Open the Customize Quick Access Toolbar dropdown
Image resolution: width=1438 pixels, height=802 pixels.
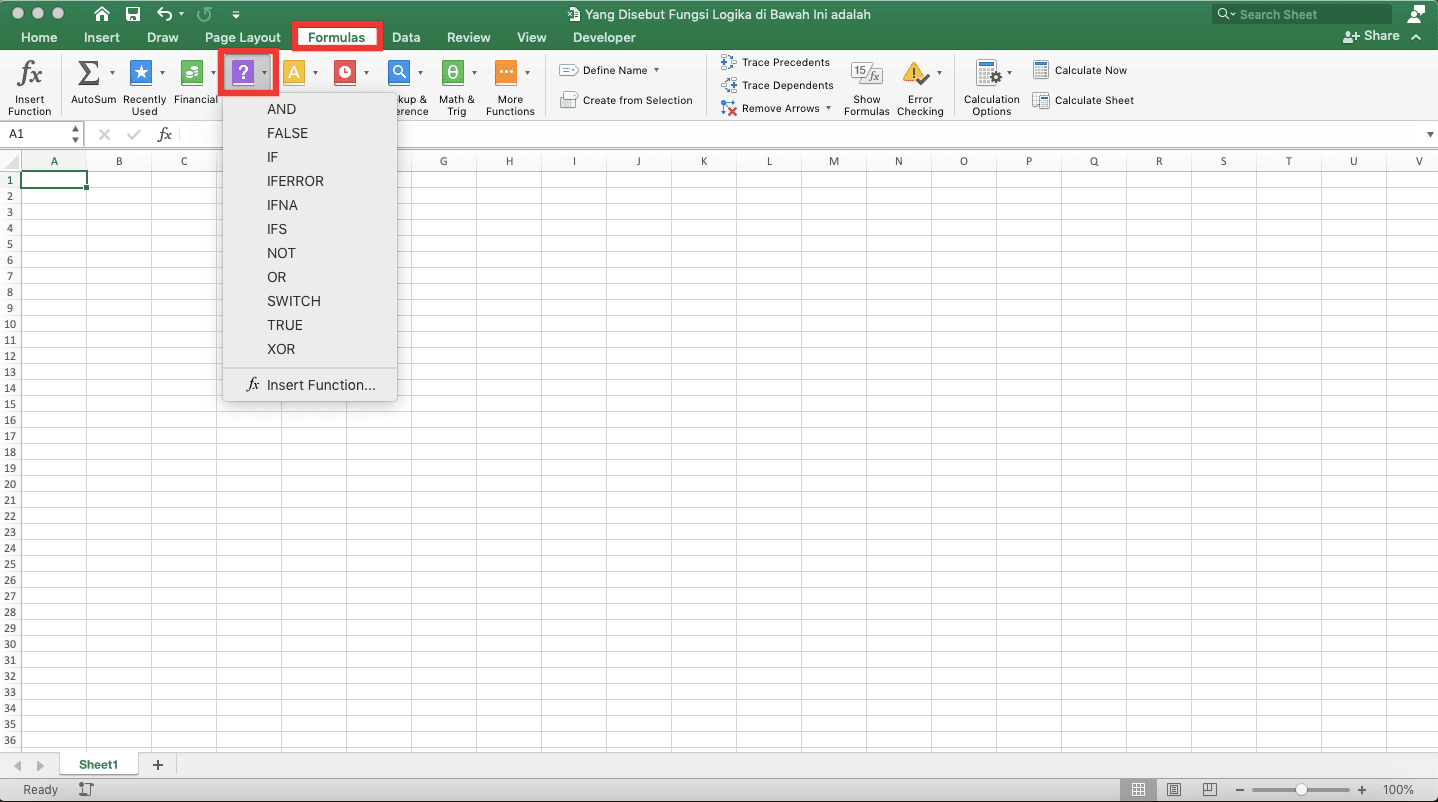pyautogui.click(x=236, y=15)
